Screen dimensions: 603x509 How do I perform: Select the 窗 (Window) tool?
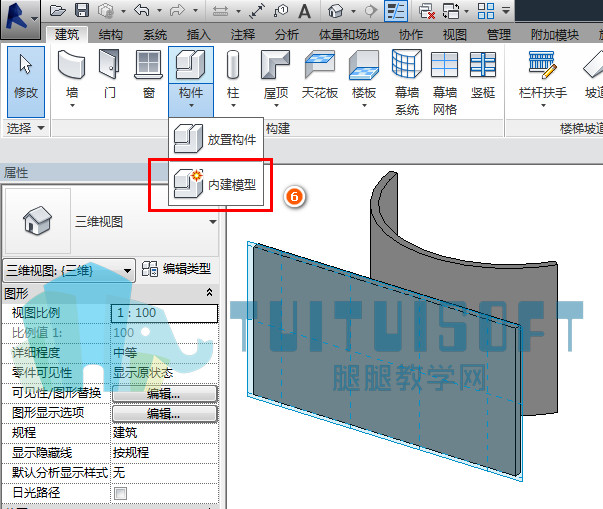tap(148, 75)
